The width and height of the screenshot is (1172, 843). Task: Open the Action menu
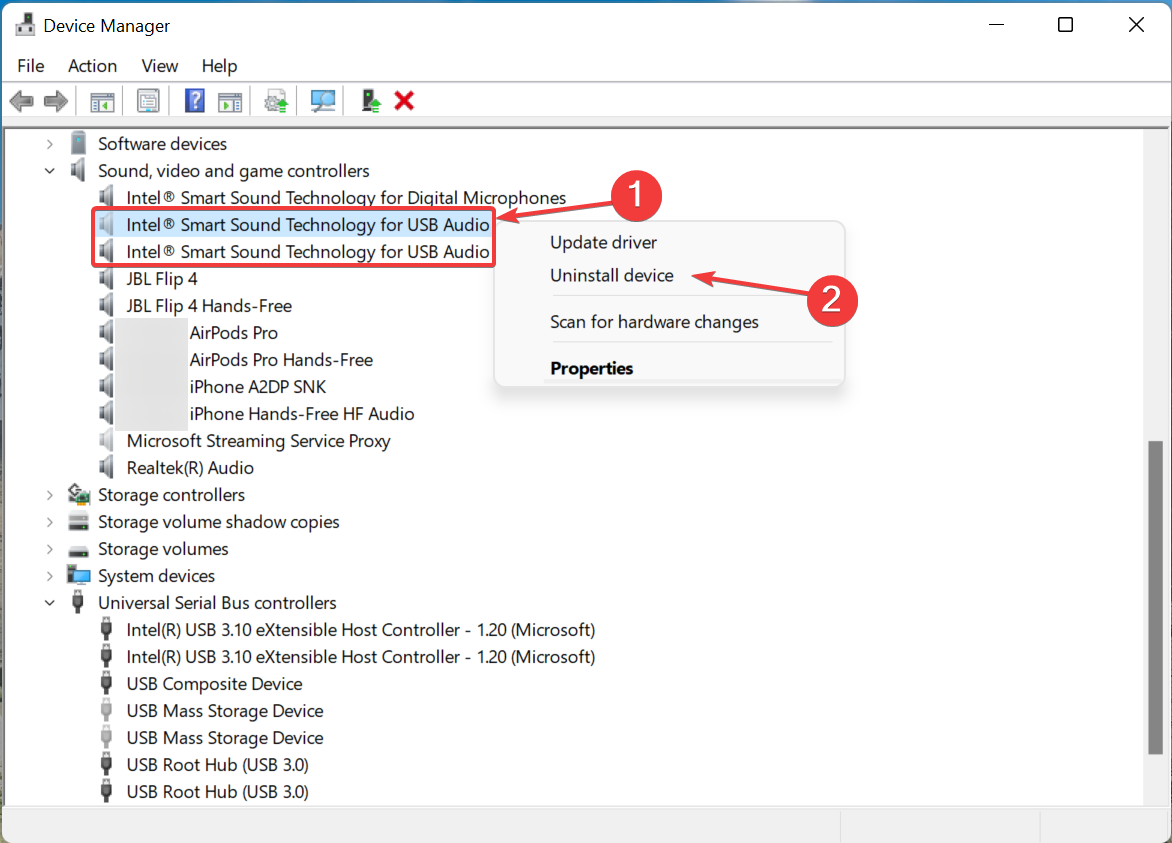(x=93, y=66)
